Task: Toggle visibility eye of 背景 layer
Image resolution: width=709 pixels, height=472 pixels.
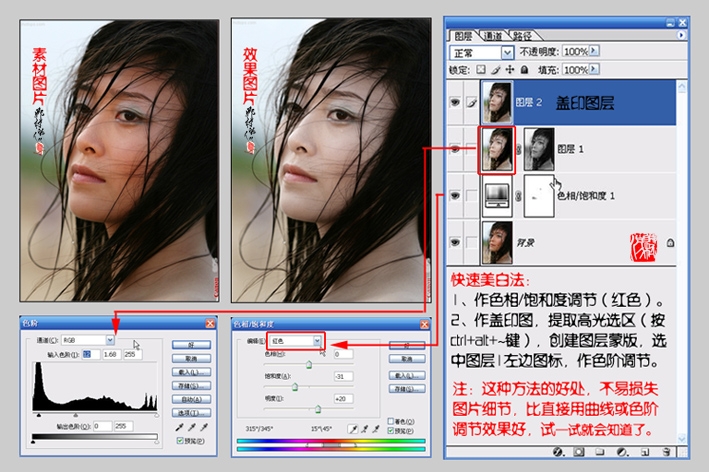Action: point(455,243)
